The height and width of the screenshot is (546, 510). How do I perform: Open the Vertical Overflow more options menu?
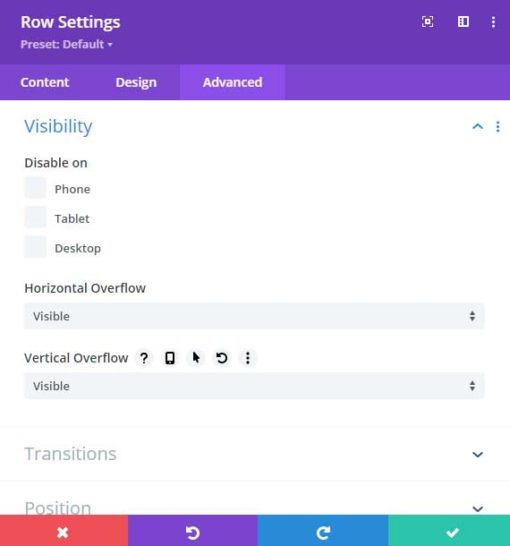click(248, 358)
